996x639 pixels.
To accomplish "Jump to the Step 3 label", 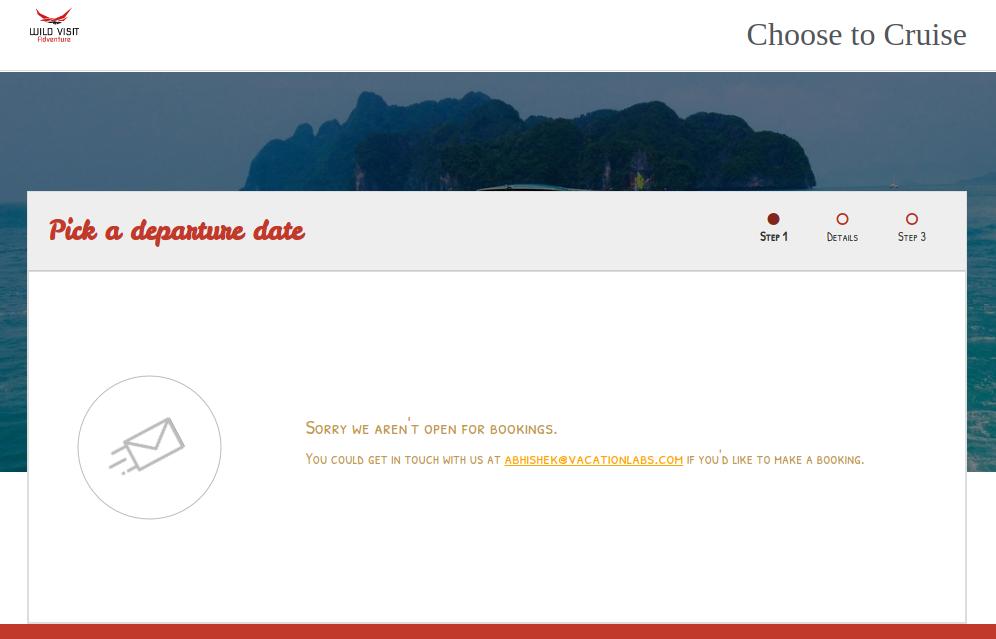I will [x=912, y=237].
